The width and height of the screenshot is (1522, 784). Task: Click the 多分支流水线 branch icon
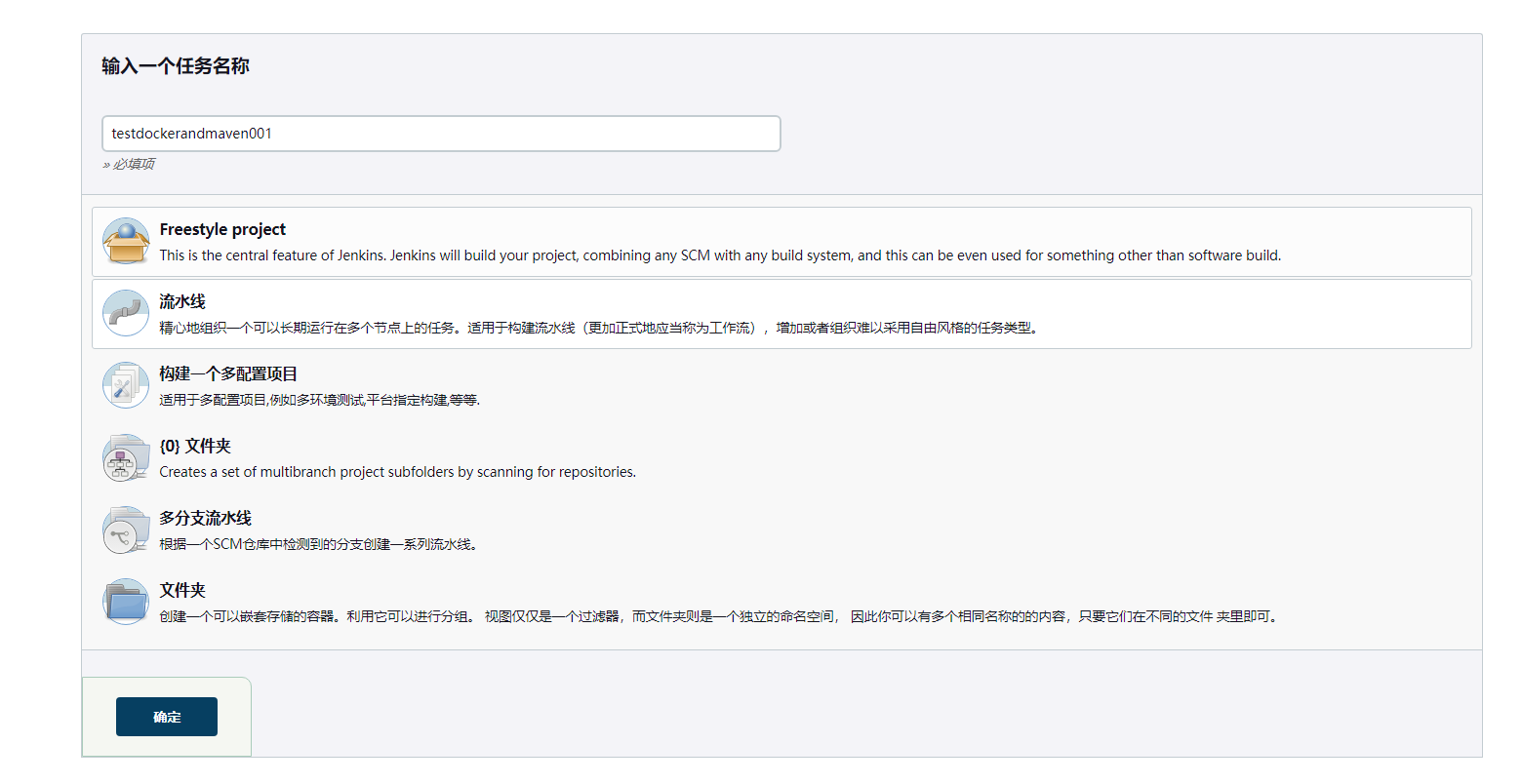click(126, 530)
